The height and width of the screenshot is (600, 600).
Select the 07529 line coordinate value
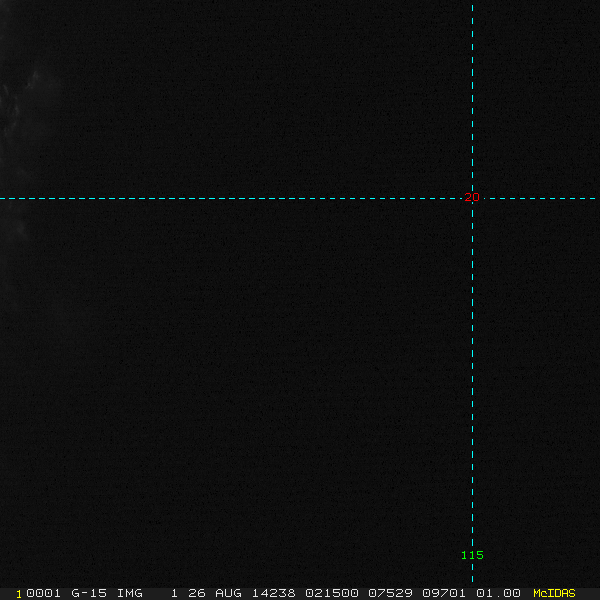(390, 593)
